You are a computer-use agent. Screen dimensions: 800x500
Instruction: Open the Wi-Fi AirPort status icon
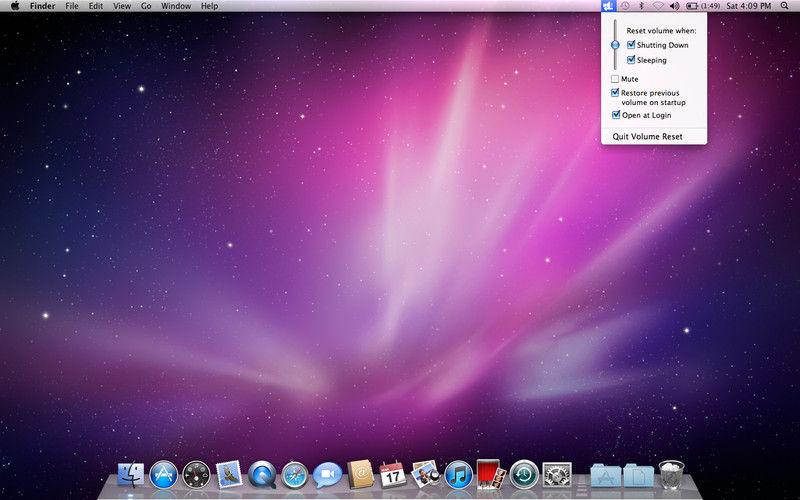pyautogui.click(x=658, y=6)
